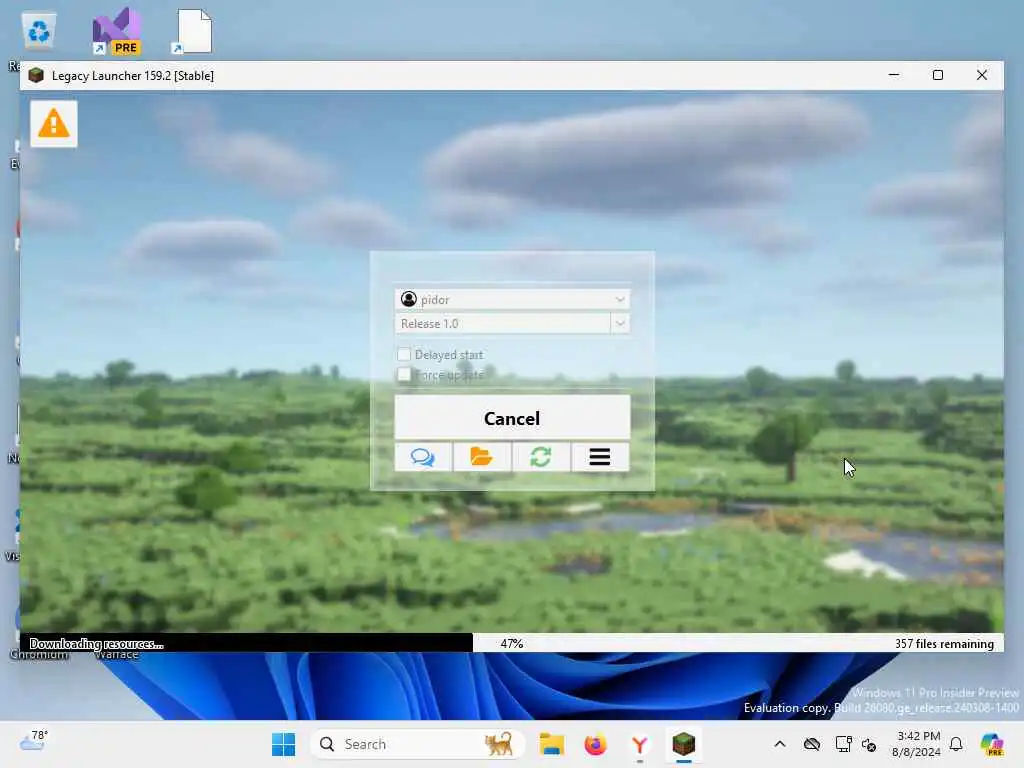Toggle the Delayed start checkbox
The image size is (1024, 768).
[404, 354]
